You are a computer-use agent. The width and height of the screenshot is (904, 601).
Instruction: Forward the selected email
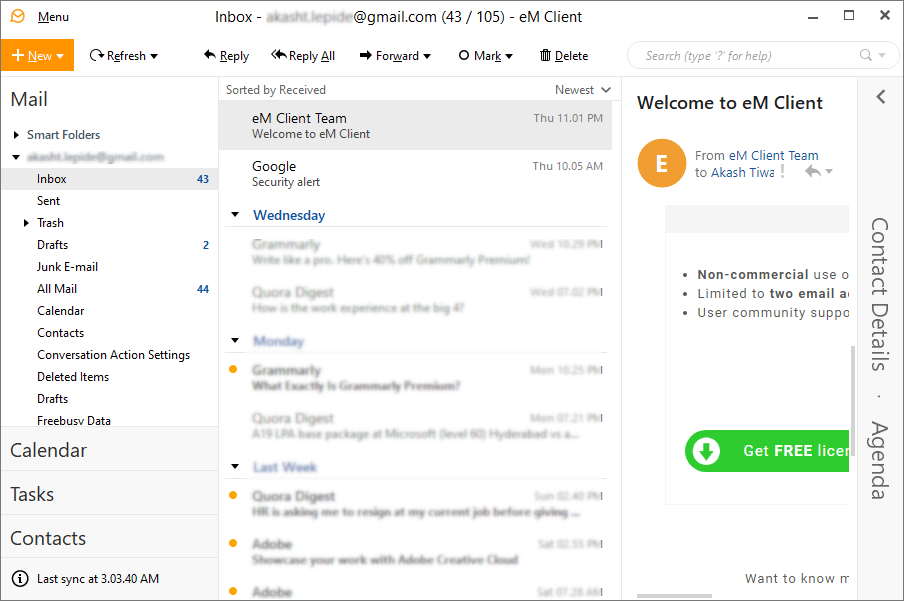389,55
